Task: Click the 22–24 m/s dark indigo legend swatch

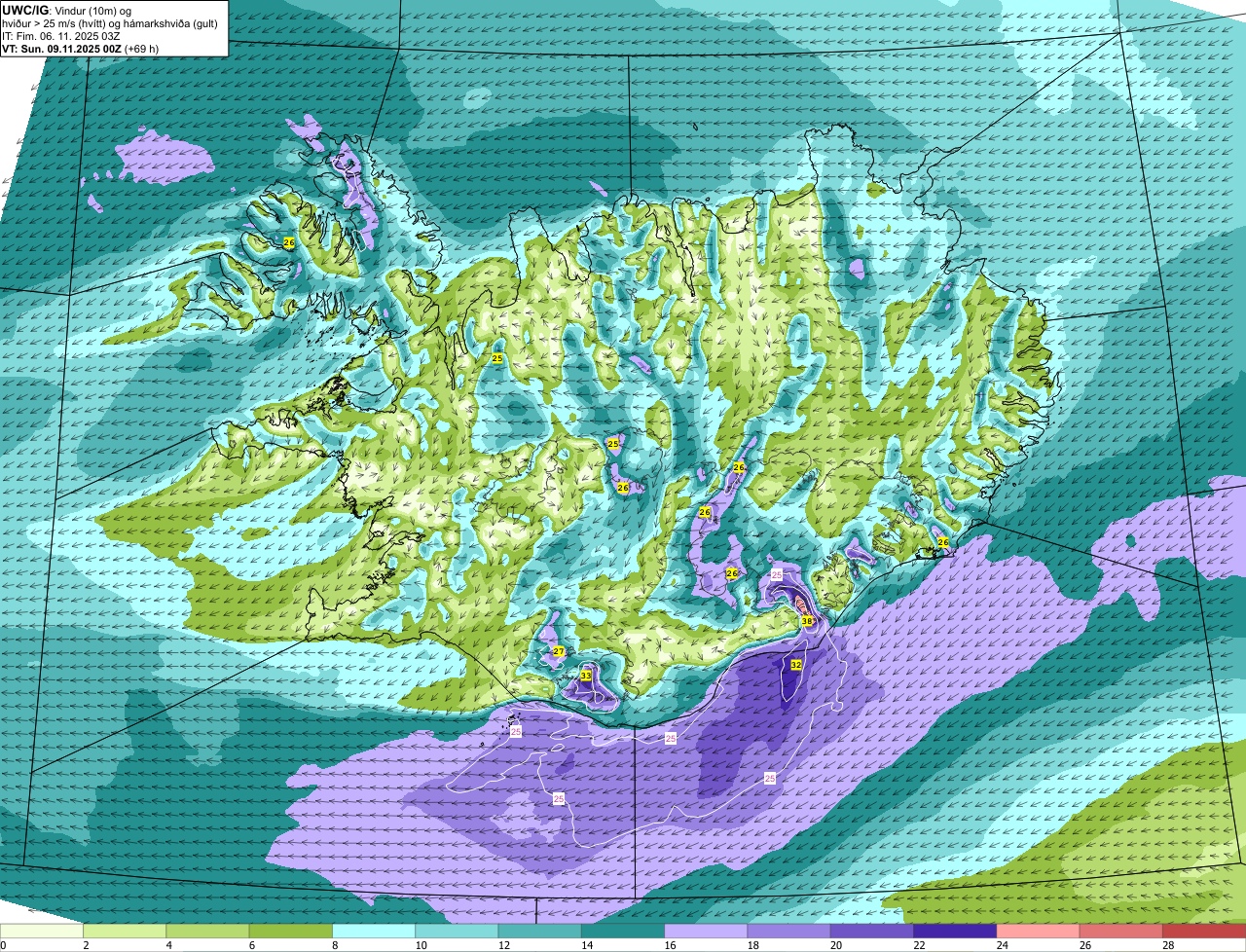Action: pos(955,931)
